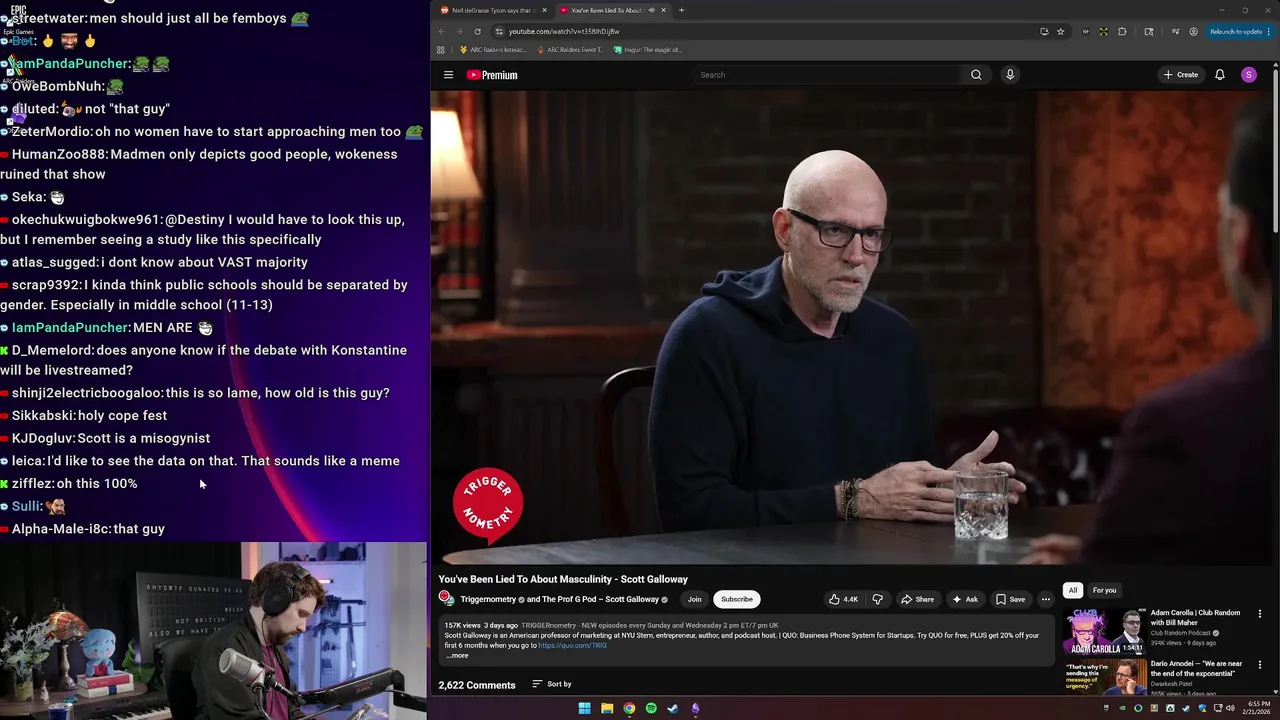Open the account avatar menu
Image resolution: width=1280 pixels, height=720 pixels.
coord(1249,75)
